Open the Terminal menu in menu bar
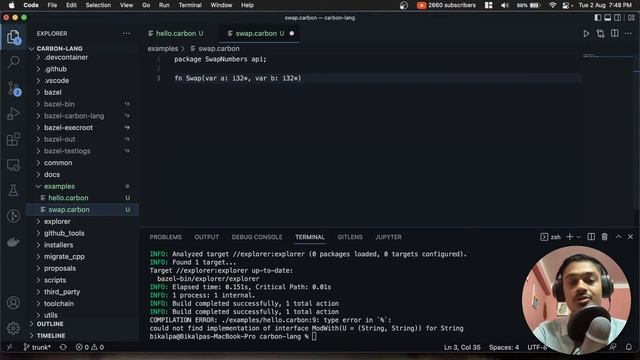This screenshot has height=360, width=640. point(190,5)
